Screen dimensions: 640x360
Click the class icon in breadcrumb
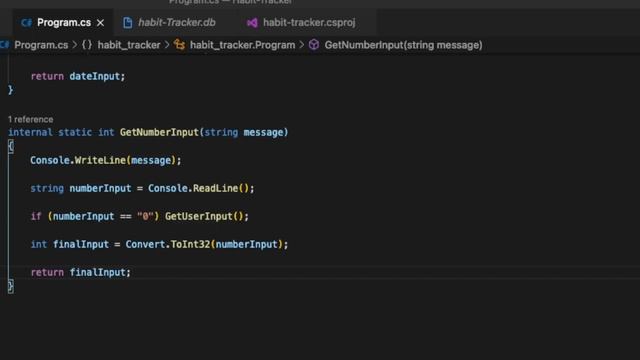coord(179,44)
